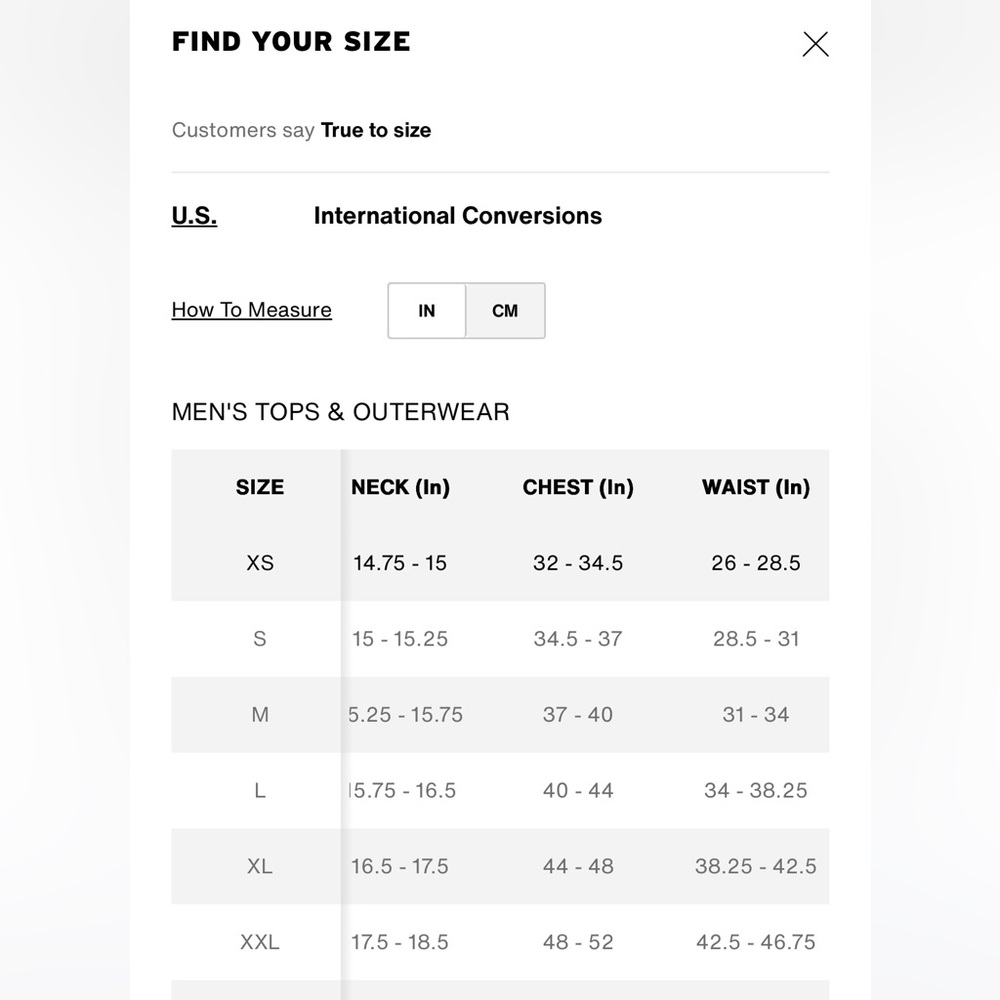Screen dimensions: 1000x1000
Task: Select the XL size row label
Action: click(x=260, y=867)
